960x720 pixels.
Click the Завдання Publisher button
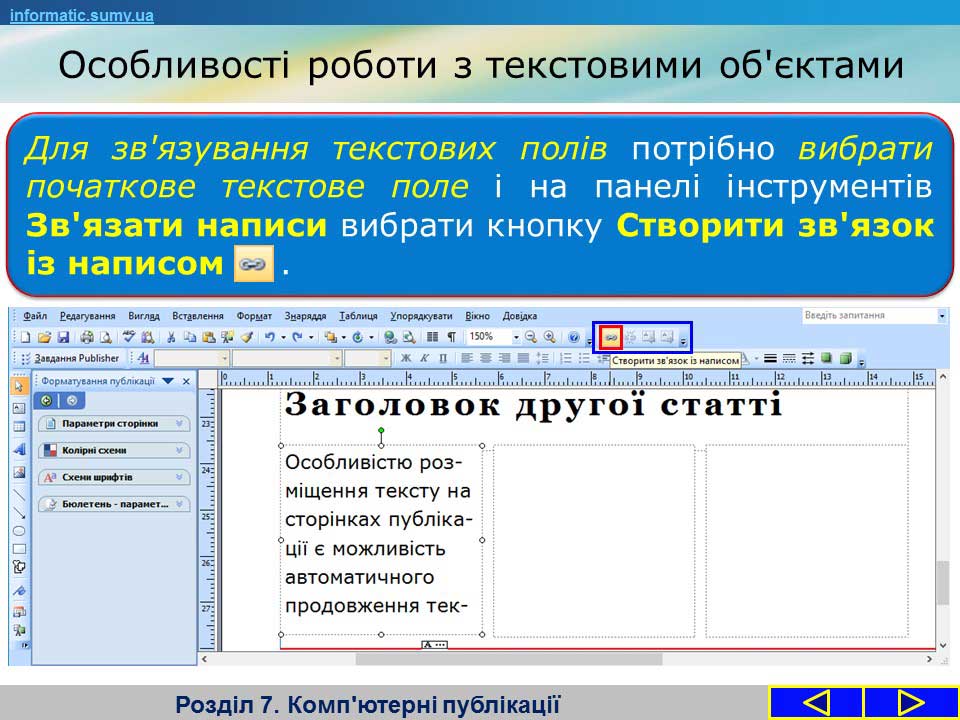click(76, 358)
